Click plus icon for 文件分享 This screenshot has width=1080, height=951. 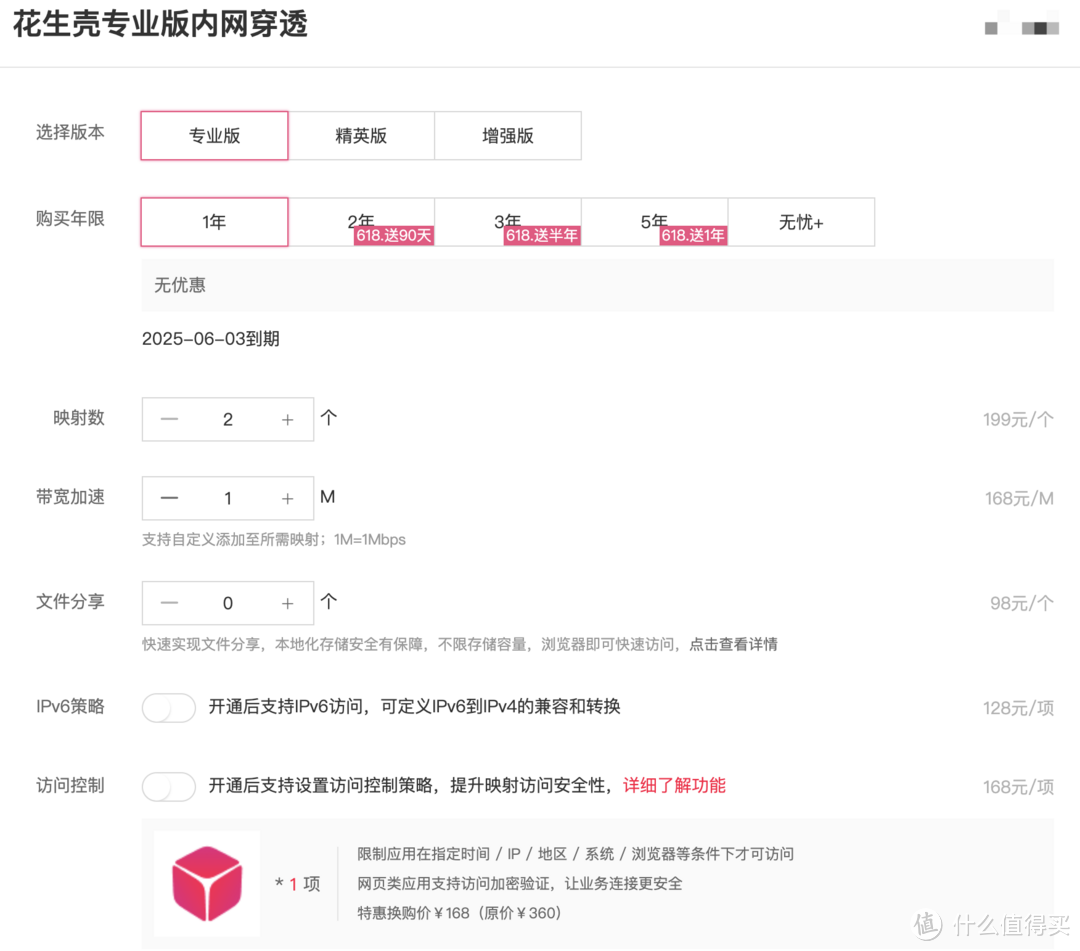click(x=288, y=603)
